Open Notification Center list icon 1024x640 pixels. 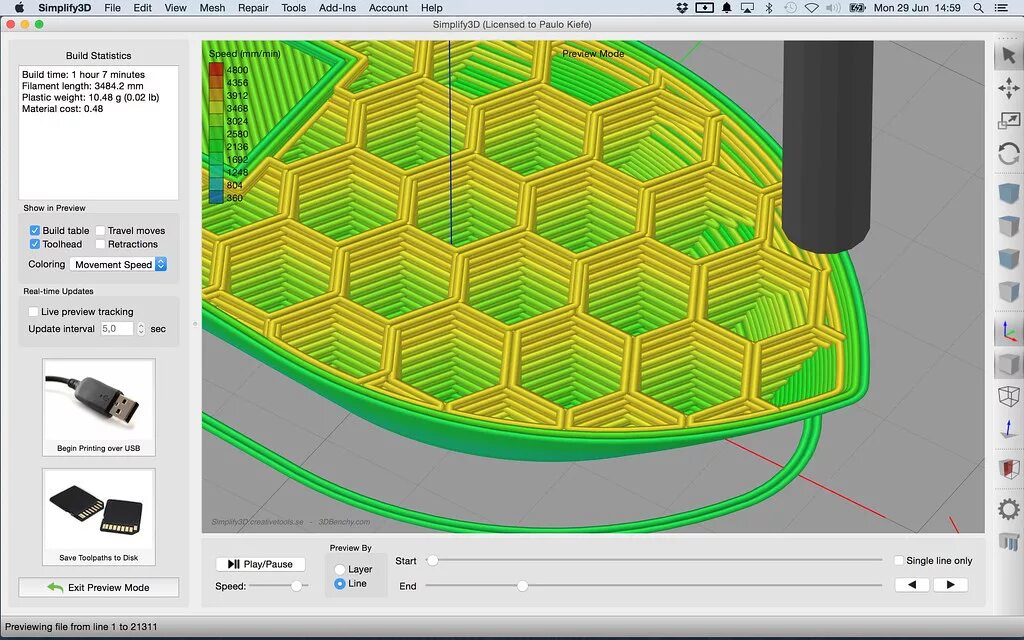[x=1000, y=8]
